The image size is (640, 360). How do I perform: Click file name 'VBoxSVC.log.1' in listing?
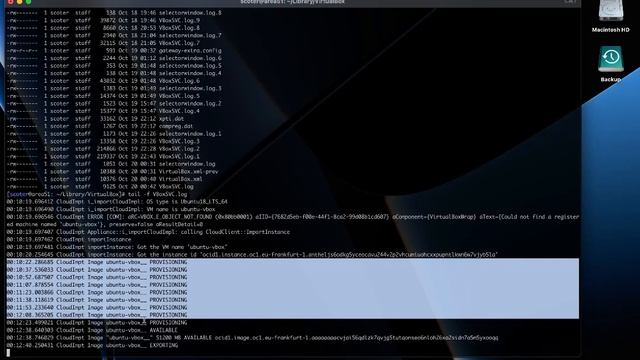click(179, 156)
